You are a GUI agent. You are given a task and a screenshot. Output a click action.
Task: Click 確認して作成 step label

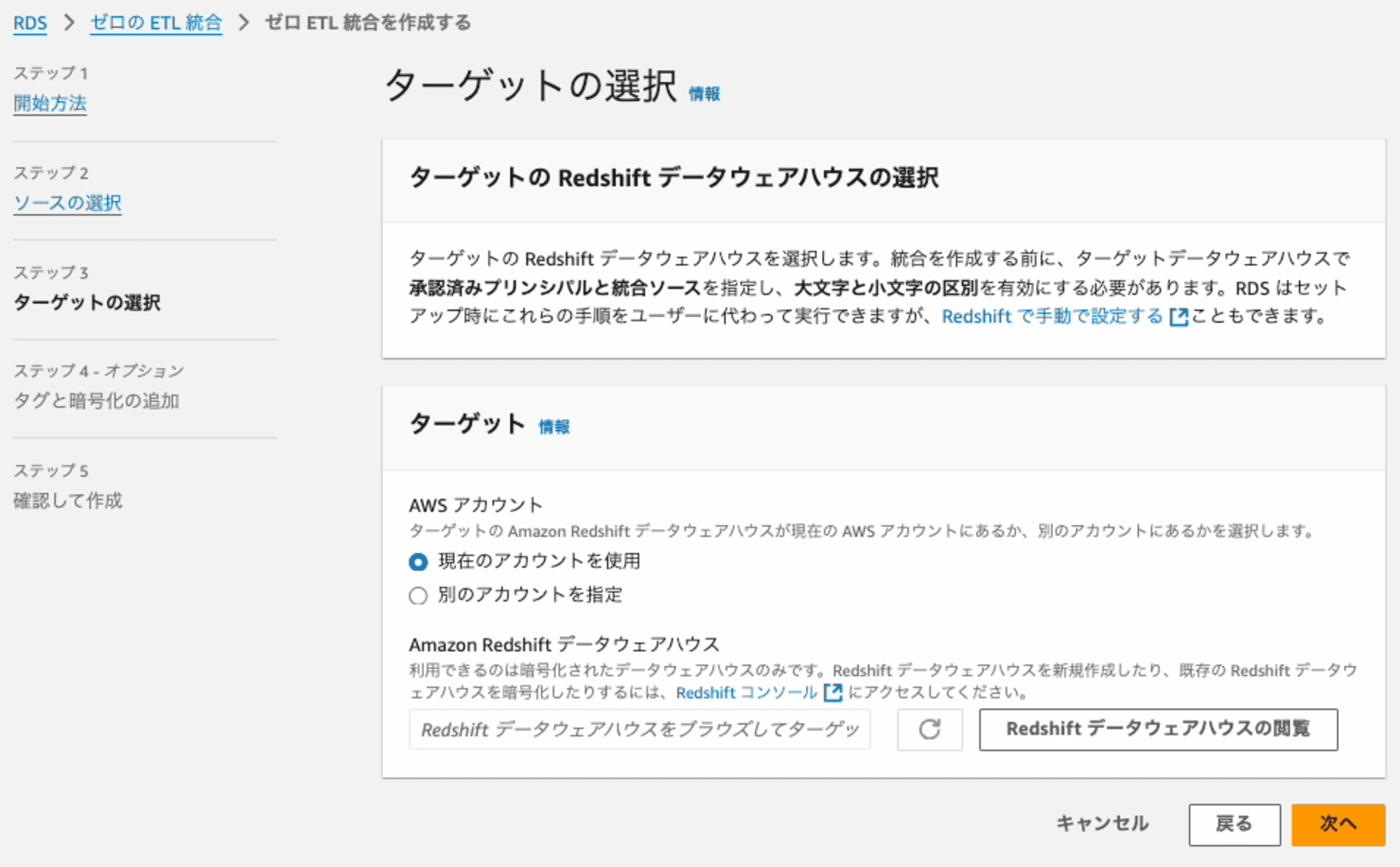[68, 501]
